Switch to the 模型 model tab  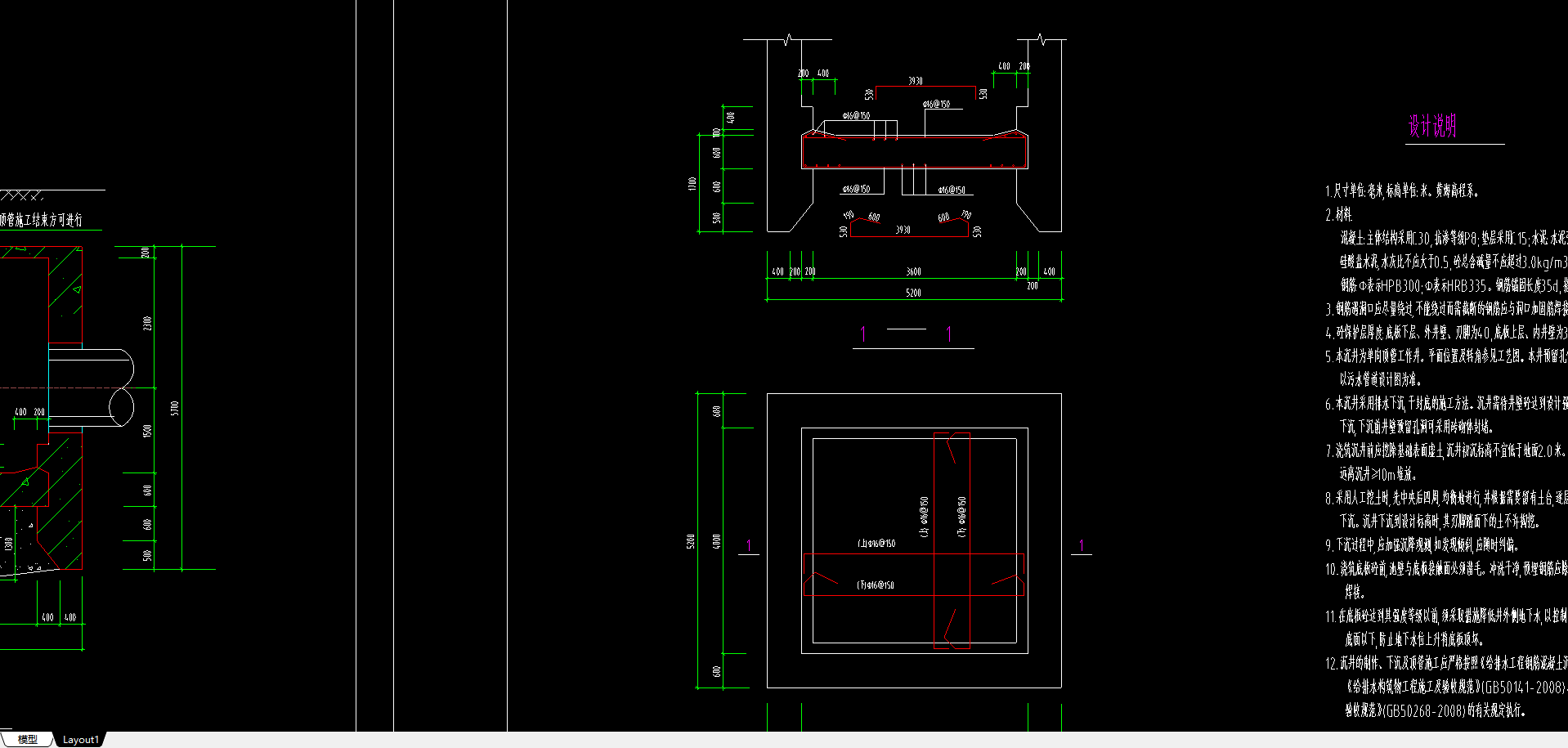pyautogui.click(x=28, y=739)
